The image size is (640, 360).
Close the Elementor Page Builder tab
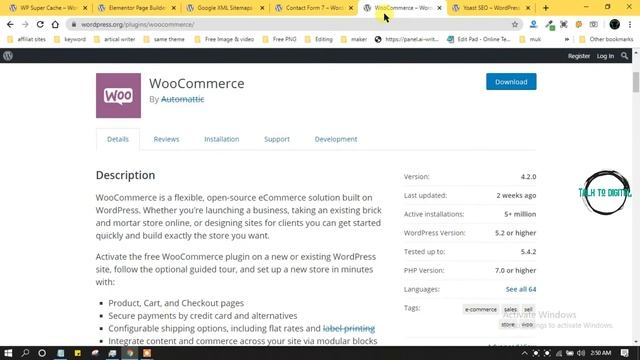[x=173, y=8]
